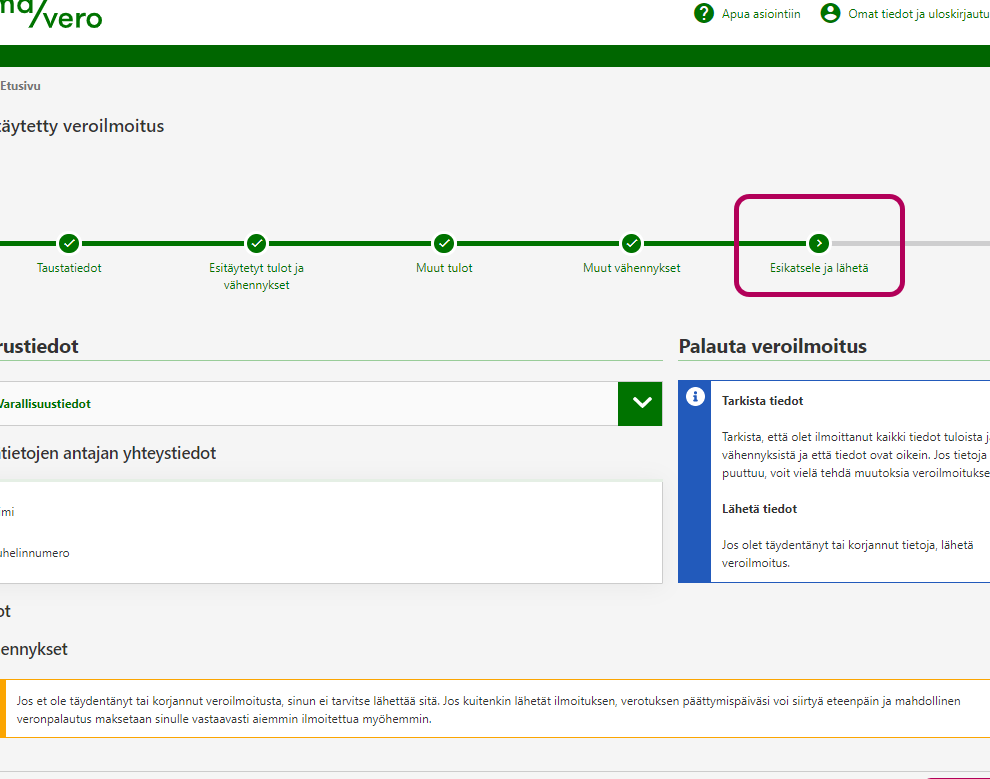The width and height of the screenshot is (990, 779).
Task: Open the Apua asiointiin question mark icon
Action: [x=703, y=13]
